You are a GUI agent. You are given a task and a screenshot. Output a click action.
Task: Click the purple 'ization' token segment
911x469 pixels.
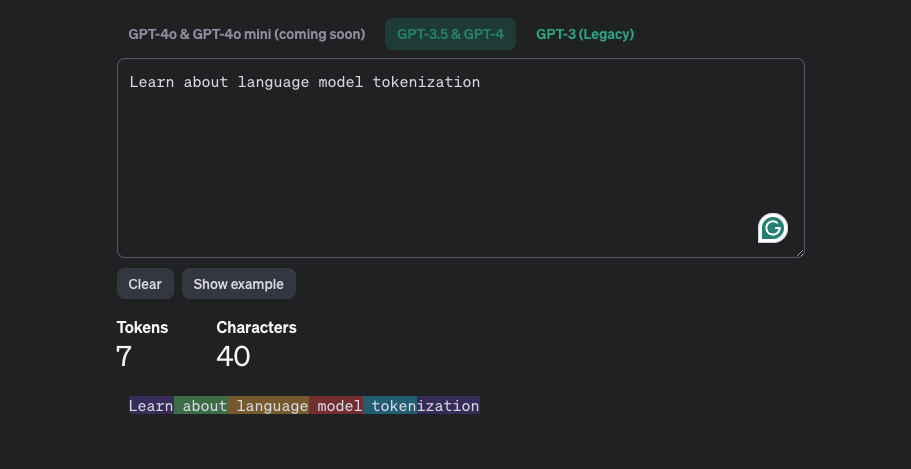click(449, 406)
